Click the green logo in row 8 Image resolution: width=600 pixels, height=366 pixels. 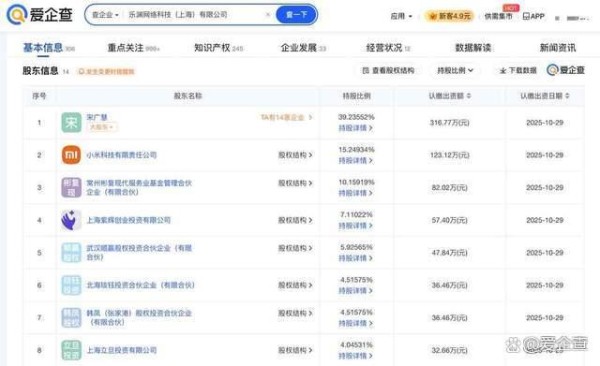click(x=71, y=350)
